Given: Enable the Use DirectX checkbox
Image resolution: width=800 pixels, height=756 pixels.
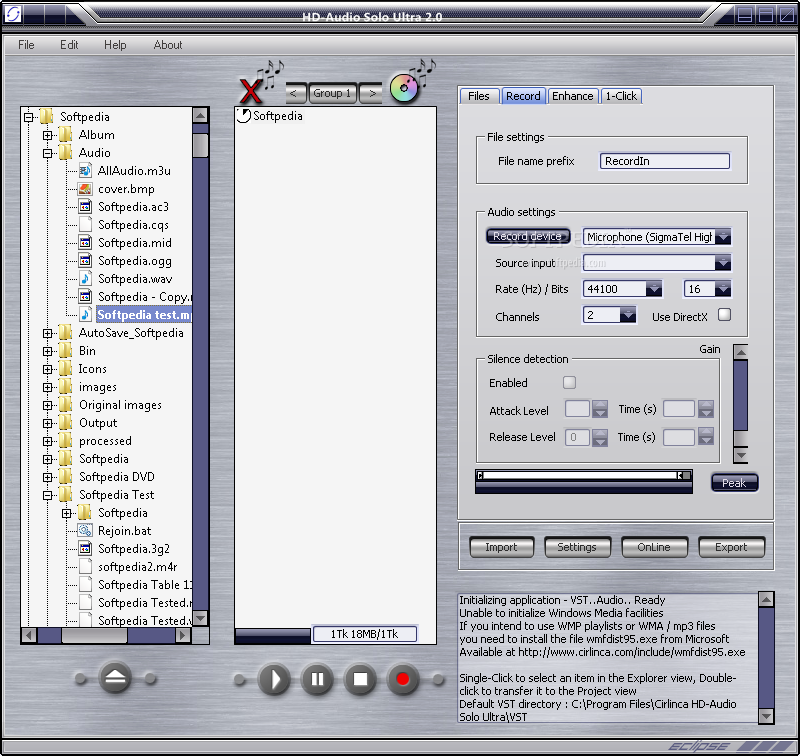Looking at the screenshot, I should tap(724, 315).
